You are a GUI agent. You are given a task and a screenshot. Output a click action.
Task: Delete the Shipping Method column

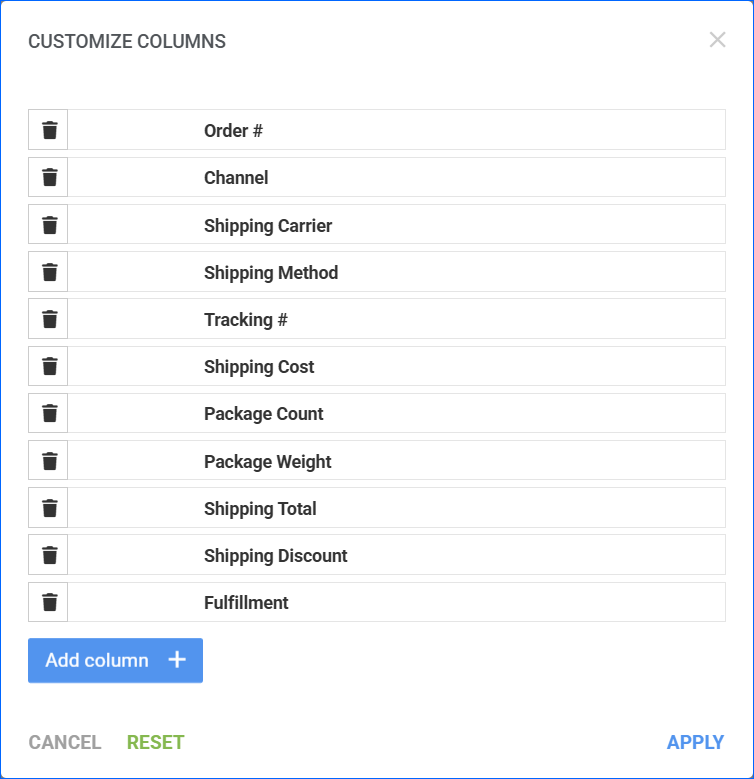point(49,272)
